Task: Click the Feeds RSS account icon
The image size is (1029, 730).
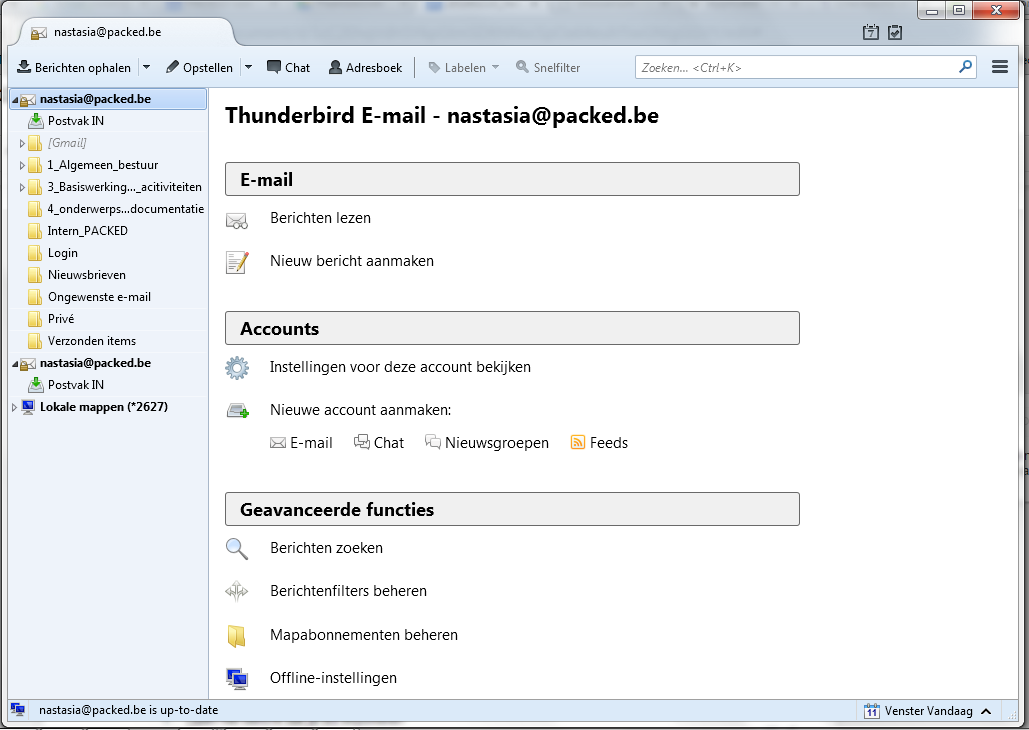Action: [577, 443]
